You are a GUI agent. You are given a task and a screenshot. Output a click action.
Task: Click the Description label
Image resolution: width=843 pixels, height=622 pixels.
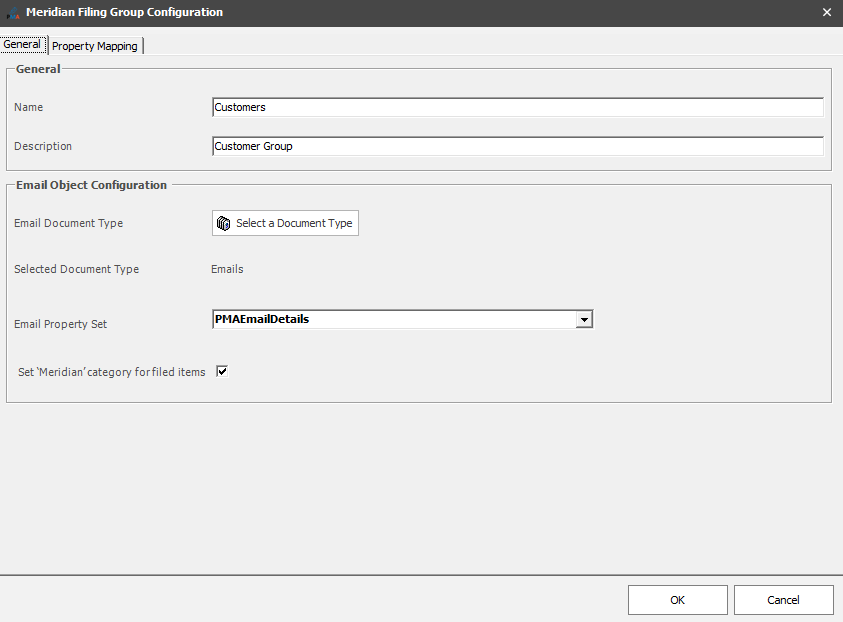point(42,146)
